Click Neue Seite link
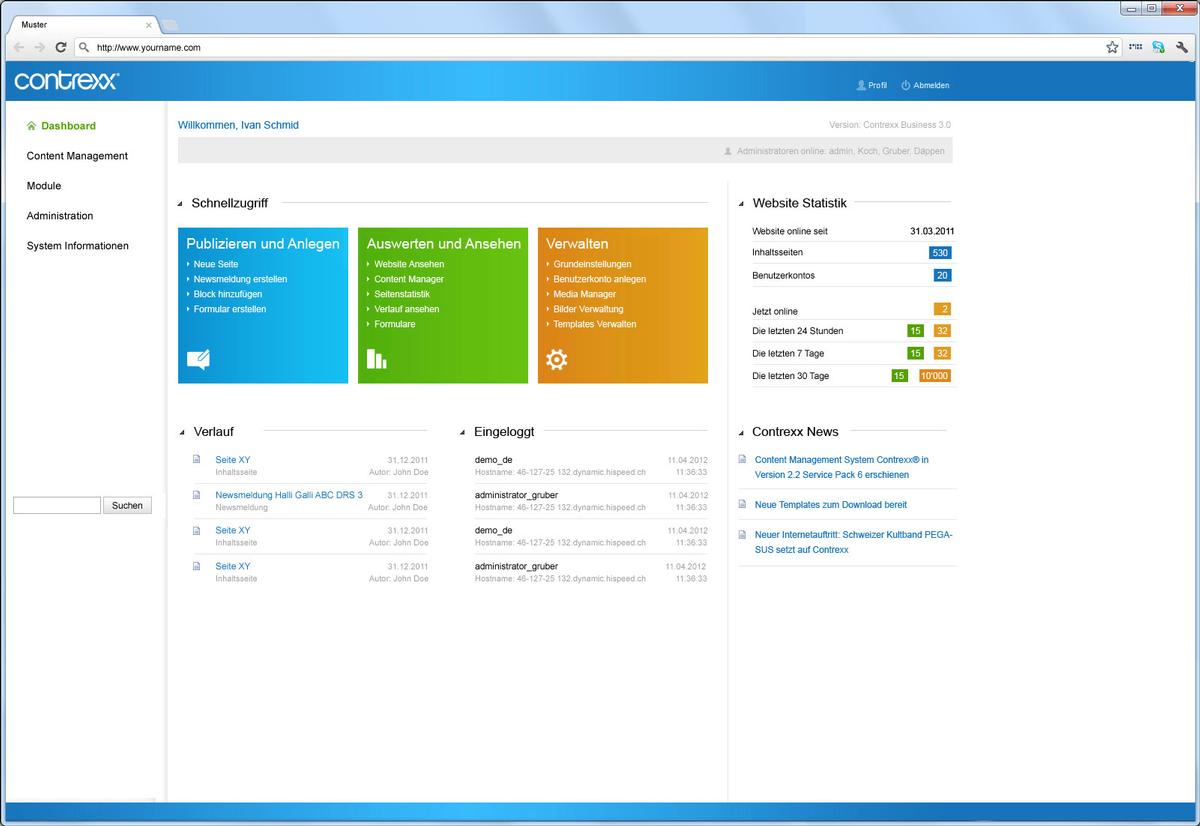This screenshot has height=826, width=1200. [216, 264]
